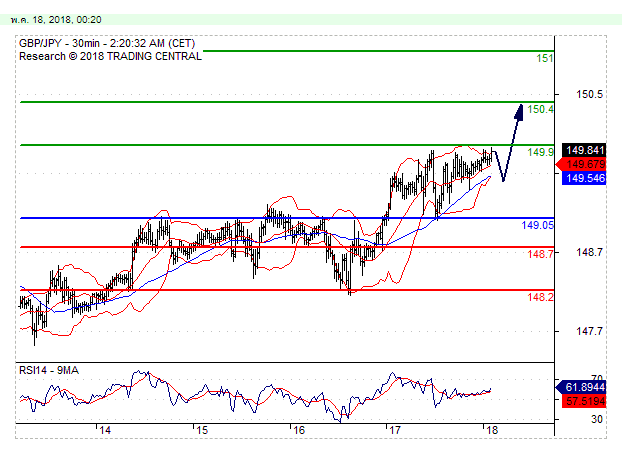The image size is (622, 455).
Task: Click the RSI moving average tag '57.5194'
Action: 584,401
